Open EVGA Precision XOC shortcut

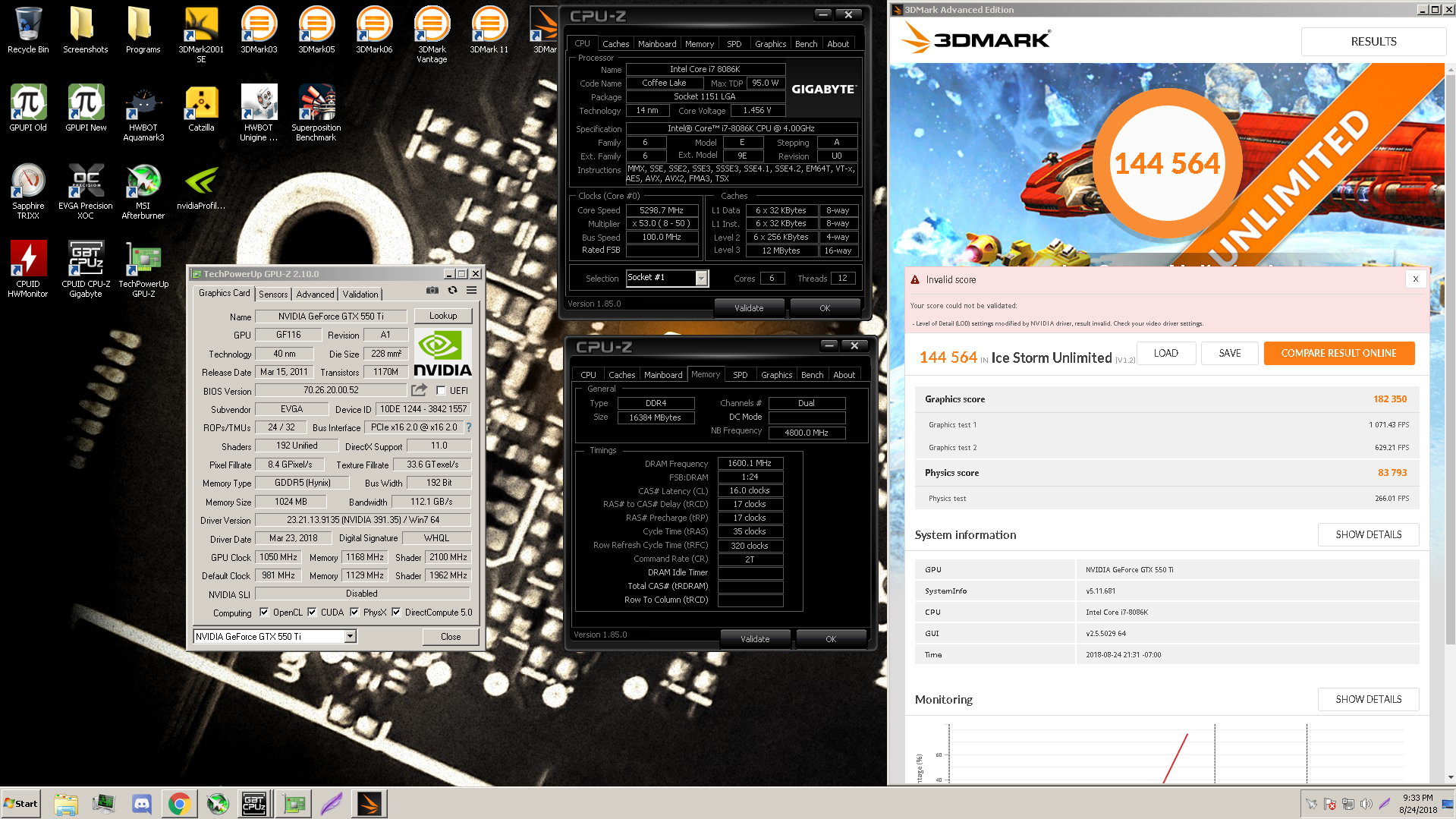click(86, 191)
